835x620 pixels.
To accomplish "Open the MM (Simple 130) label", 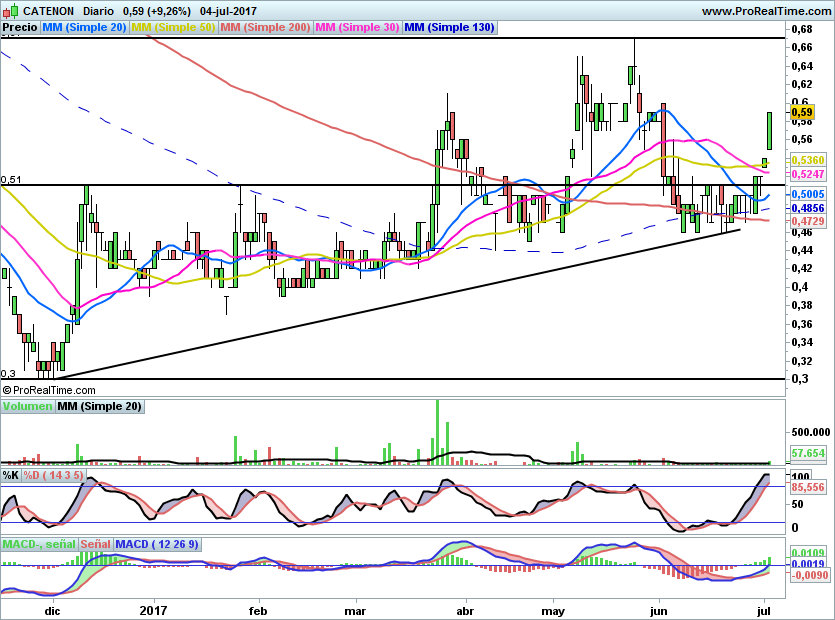I will coord(450,27).
